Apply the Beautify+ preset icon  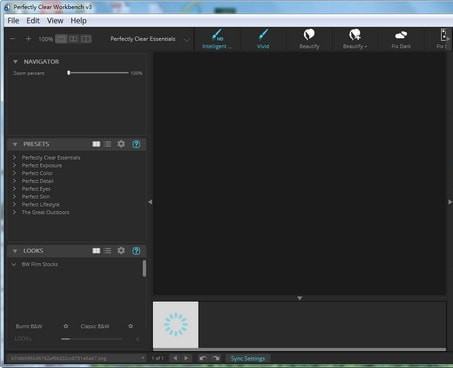[x=355, y=35]
